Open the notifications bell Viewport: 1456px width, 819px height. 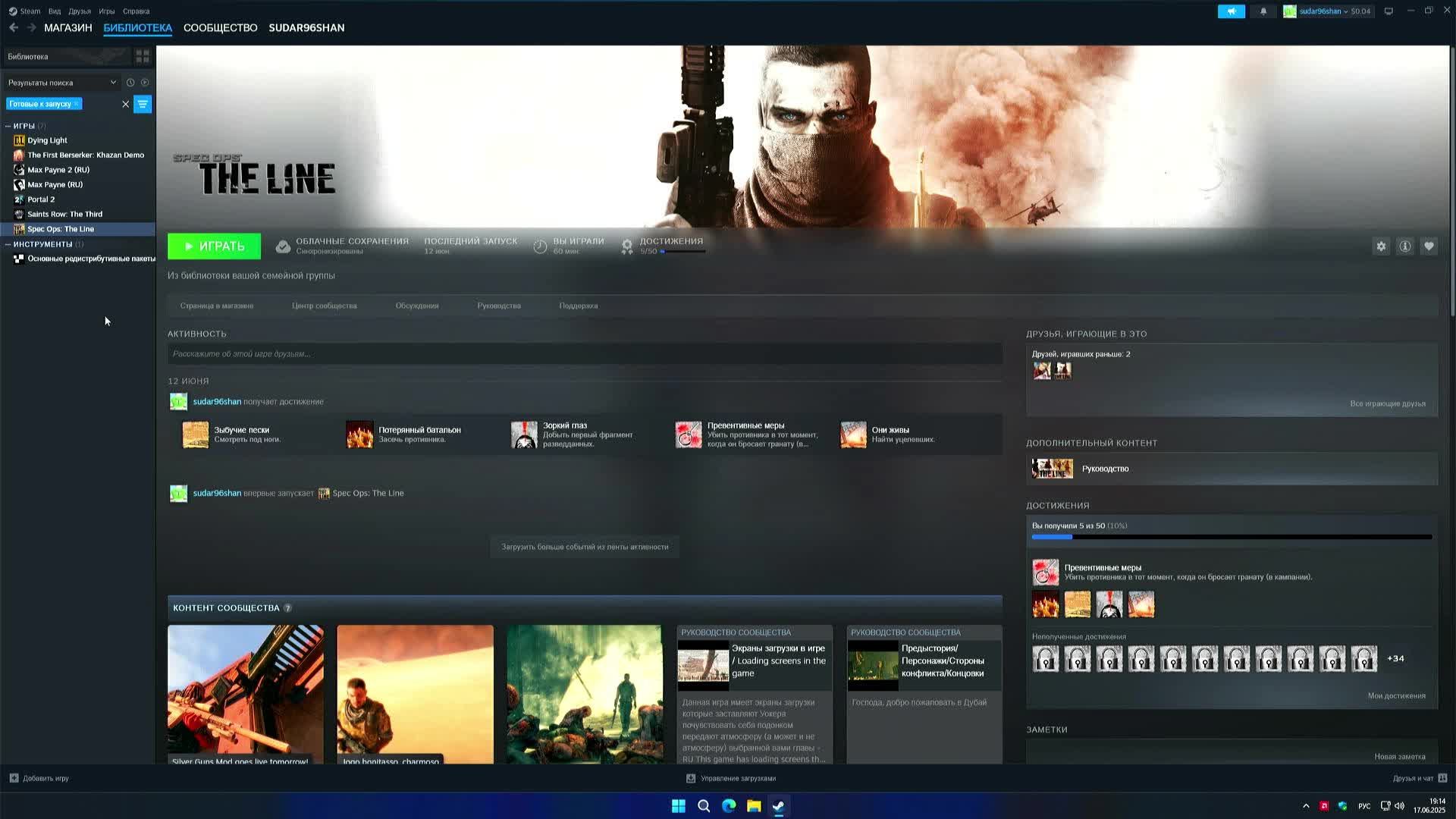coord(1263,11)
